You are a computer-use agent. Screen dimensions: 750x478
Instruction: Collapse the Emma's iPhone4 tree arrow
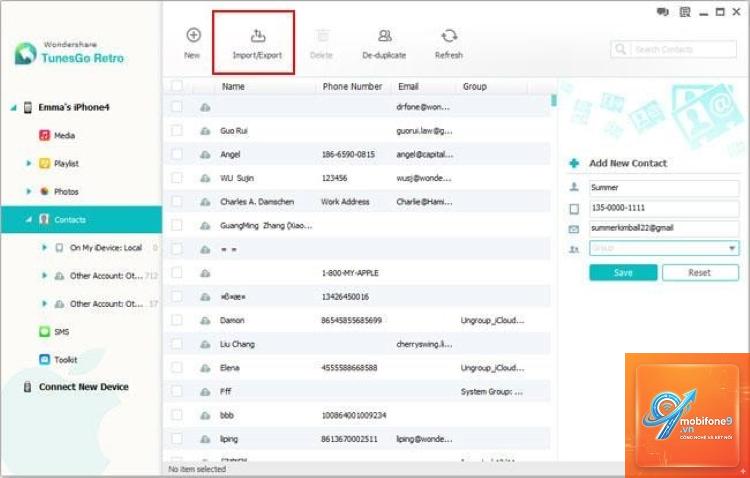point(13,108)
